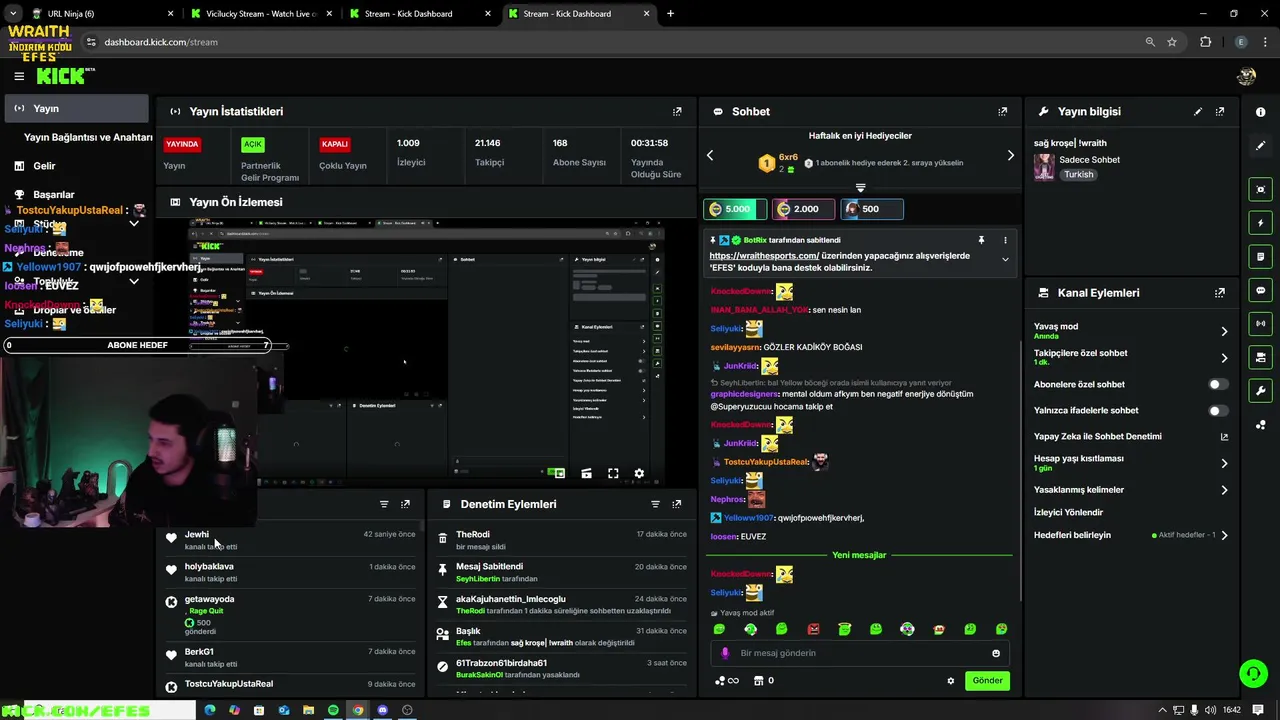Pop out the Yayın bilgisi panel
This screenshot has height=720, width=1280.
tap(1220, 112)
